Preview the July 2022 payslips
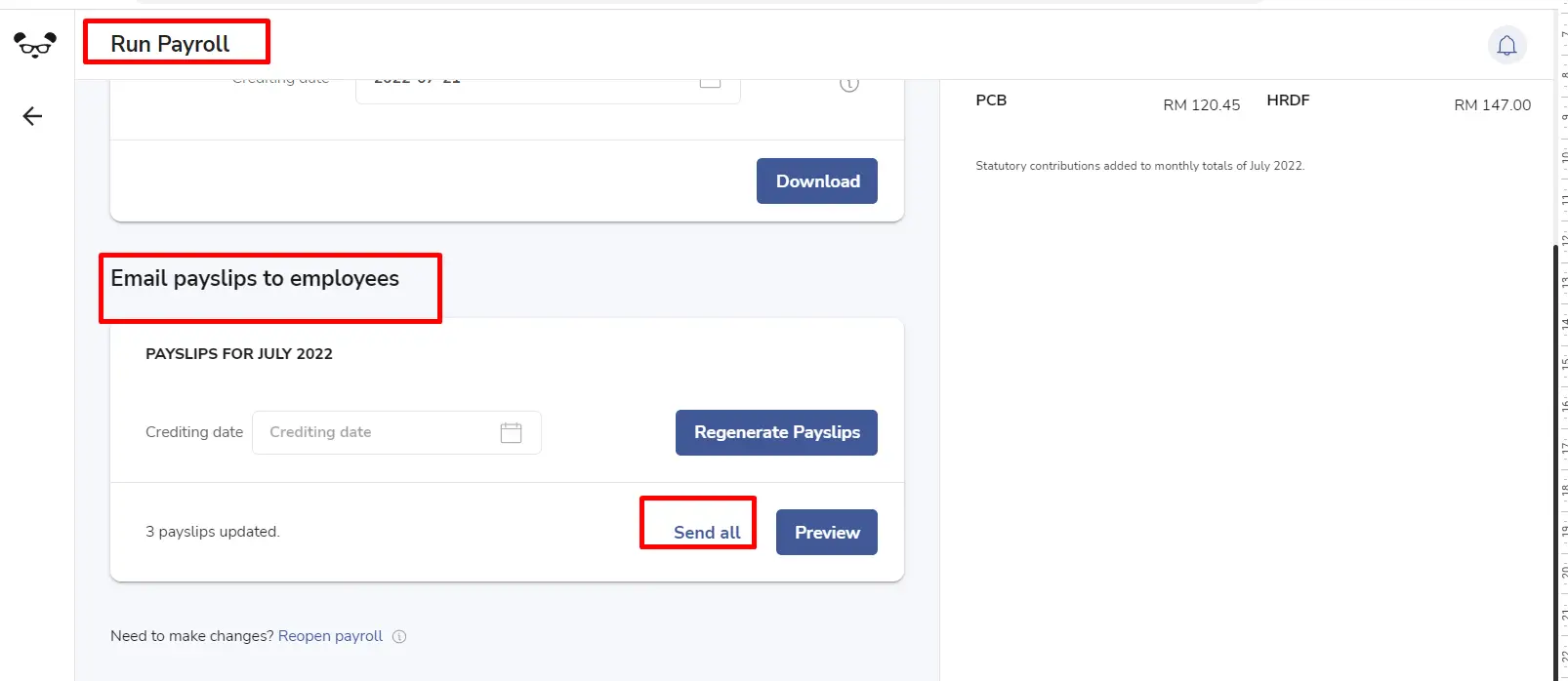The height and width of the screenshot is (681, 1568). pyautogui.click(x=826, y=532)
